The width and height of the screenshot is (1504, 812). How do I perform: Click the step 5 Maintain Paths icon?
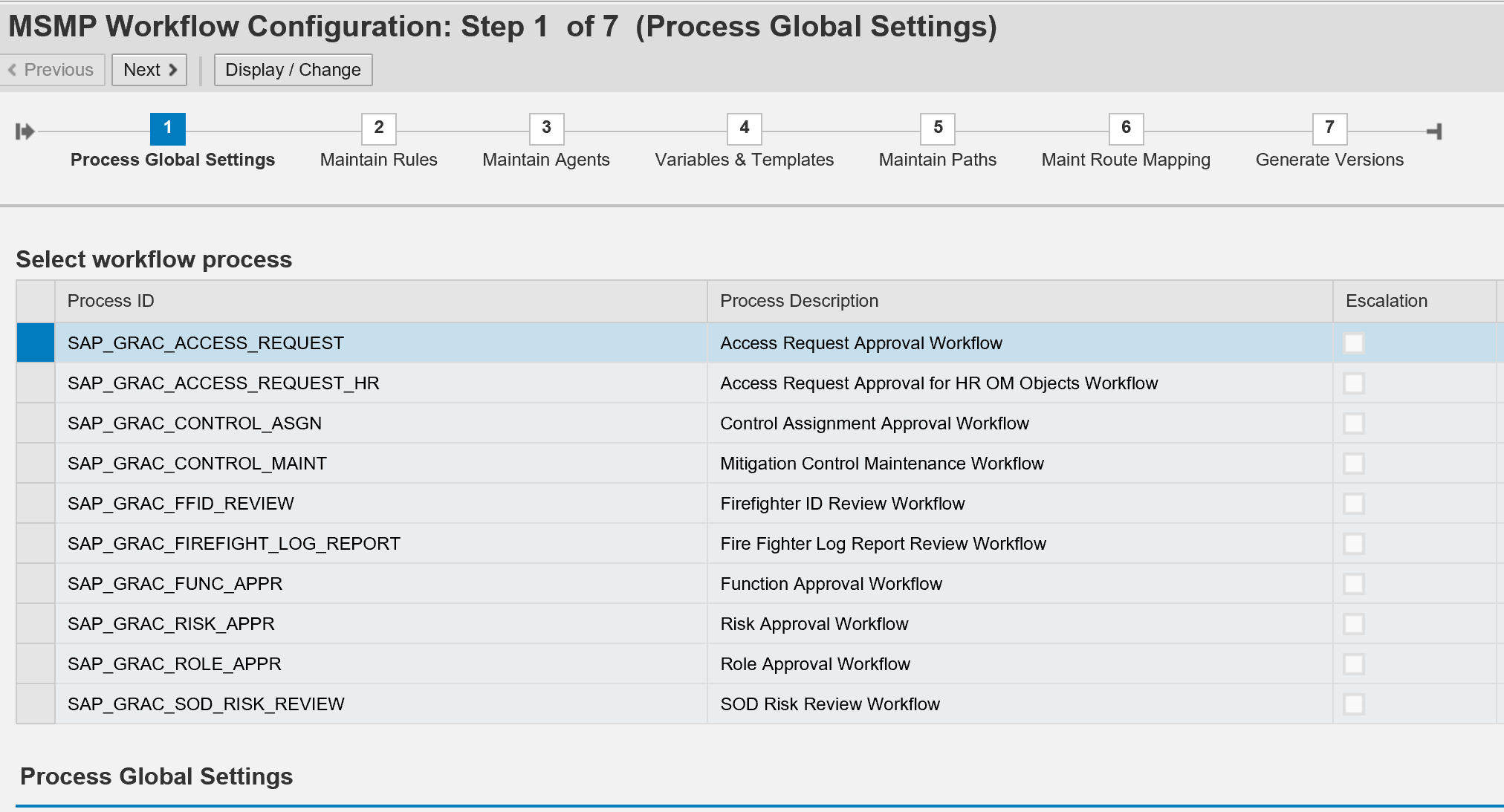click(x=937, y=128)
